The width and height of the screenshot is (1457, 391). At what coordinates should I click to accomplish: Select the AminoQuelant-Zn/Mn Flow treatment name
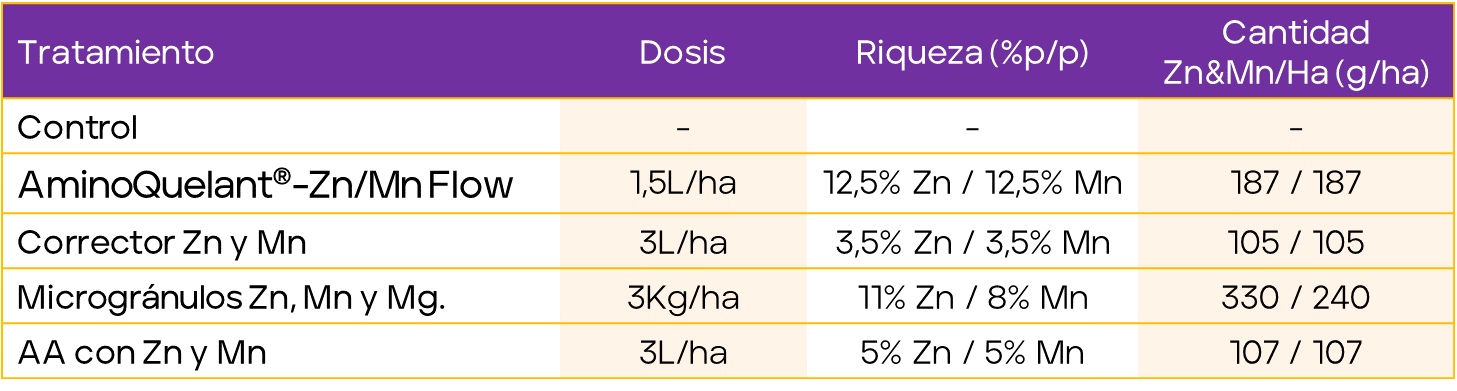266,184
